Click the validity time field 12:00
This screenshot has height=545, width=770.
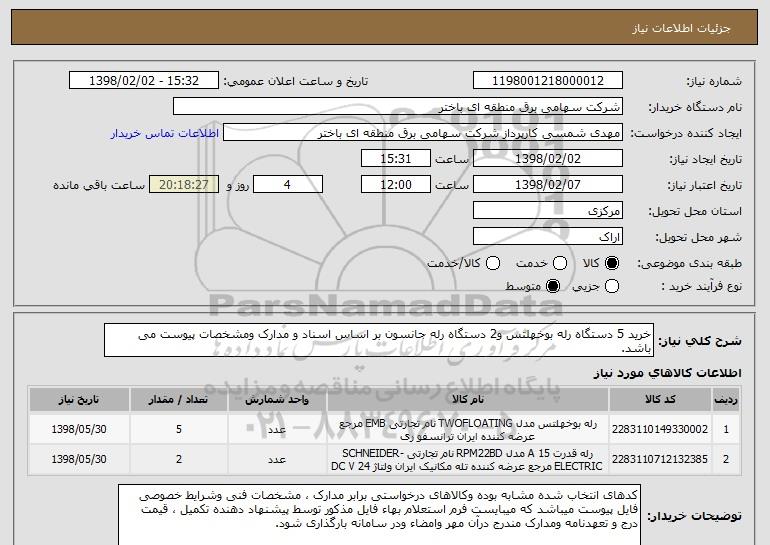[x=396, y=185]
